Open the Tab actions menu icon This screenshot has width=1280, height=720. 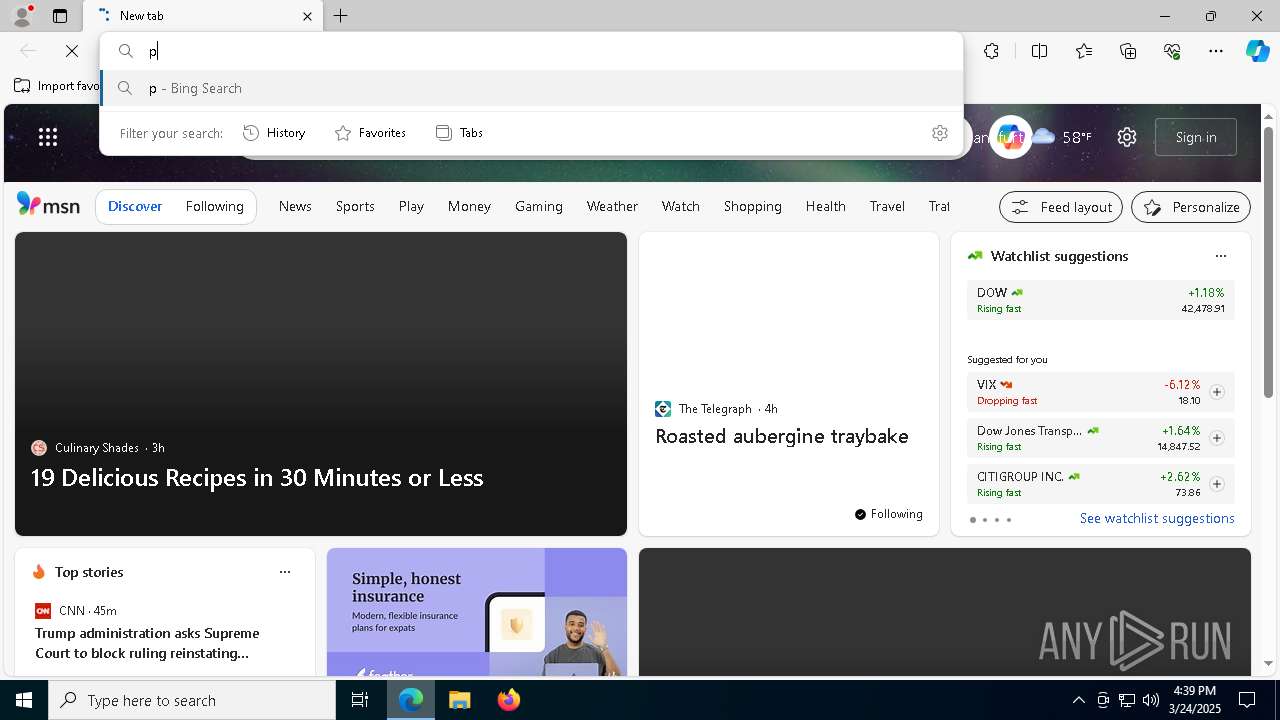[x=60, y=16]
